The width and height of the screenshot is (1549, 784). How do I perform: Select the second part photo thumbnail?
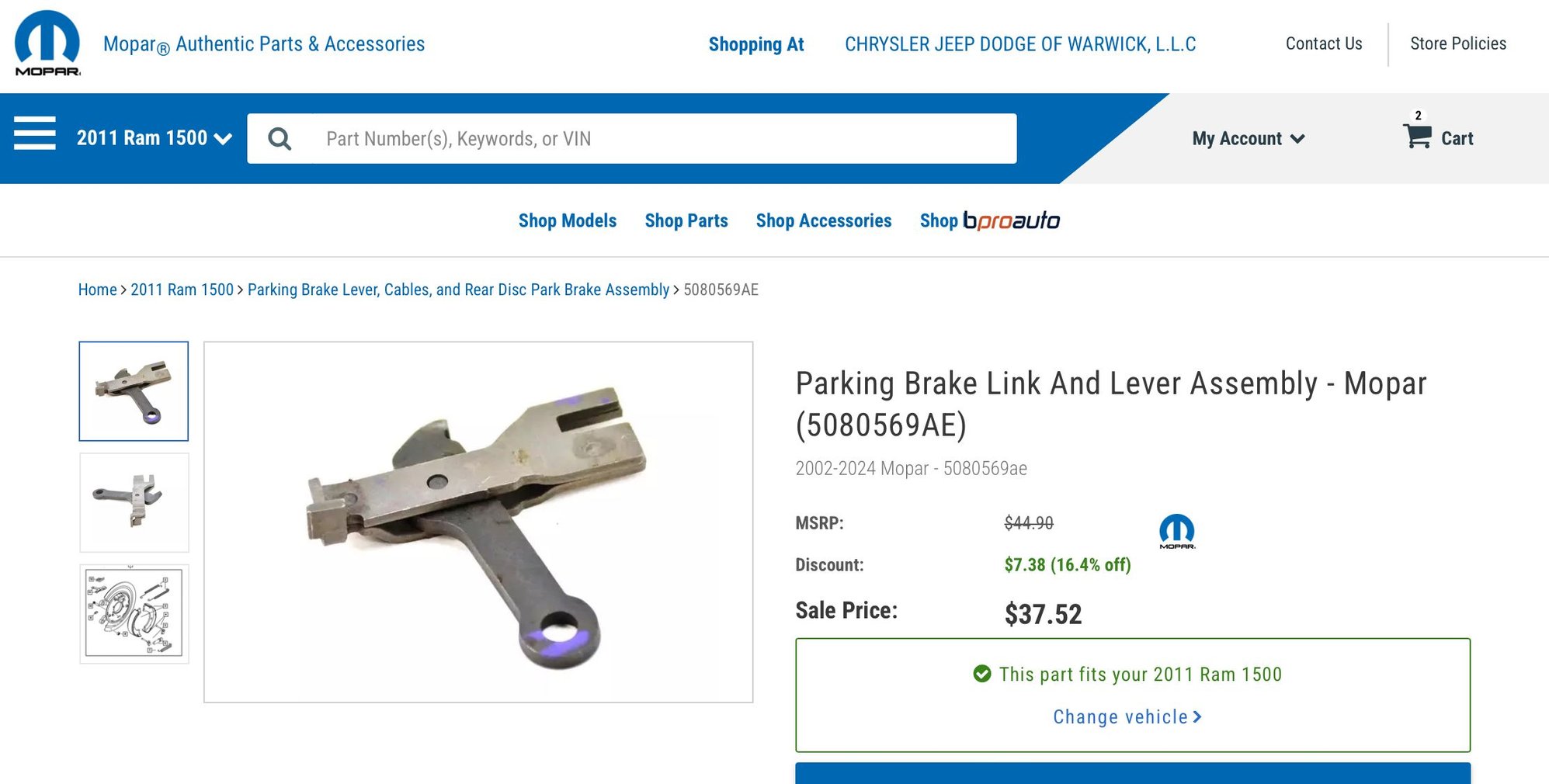click(134, 502)
